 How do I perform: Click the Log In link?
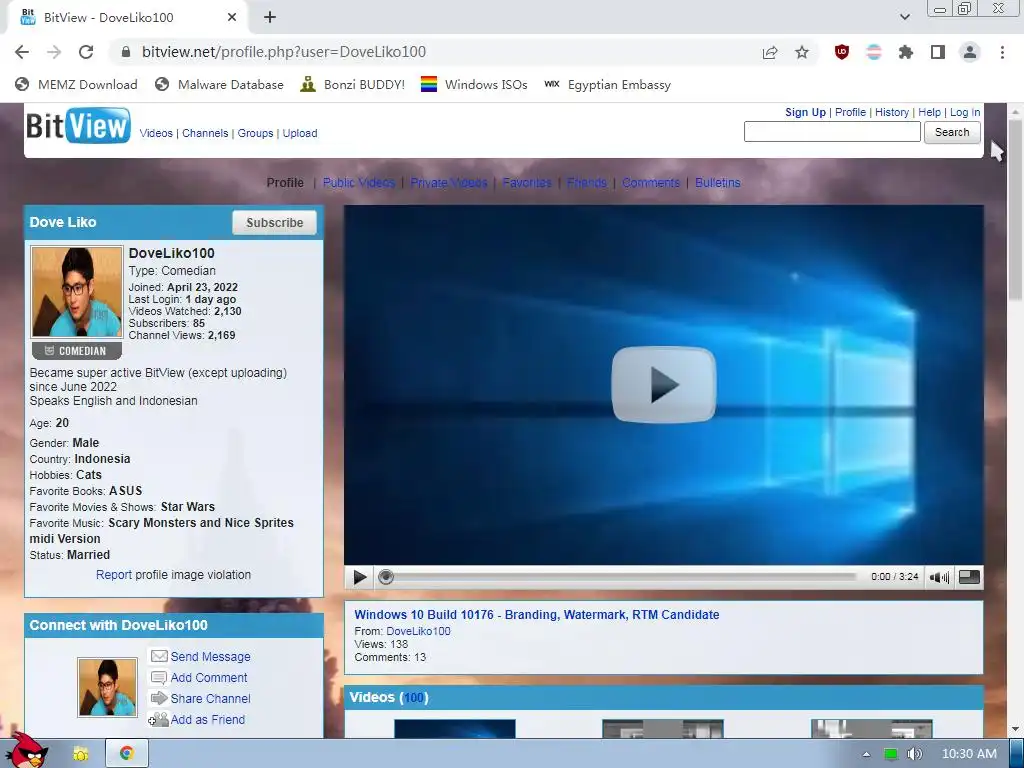965,112
